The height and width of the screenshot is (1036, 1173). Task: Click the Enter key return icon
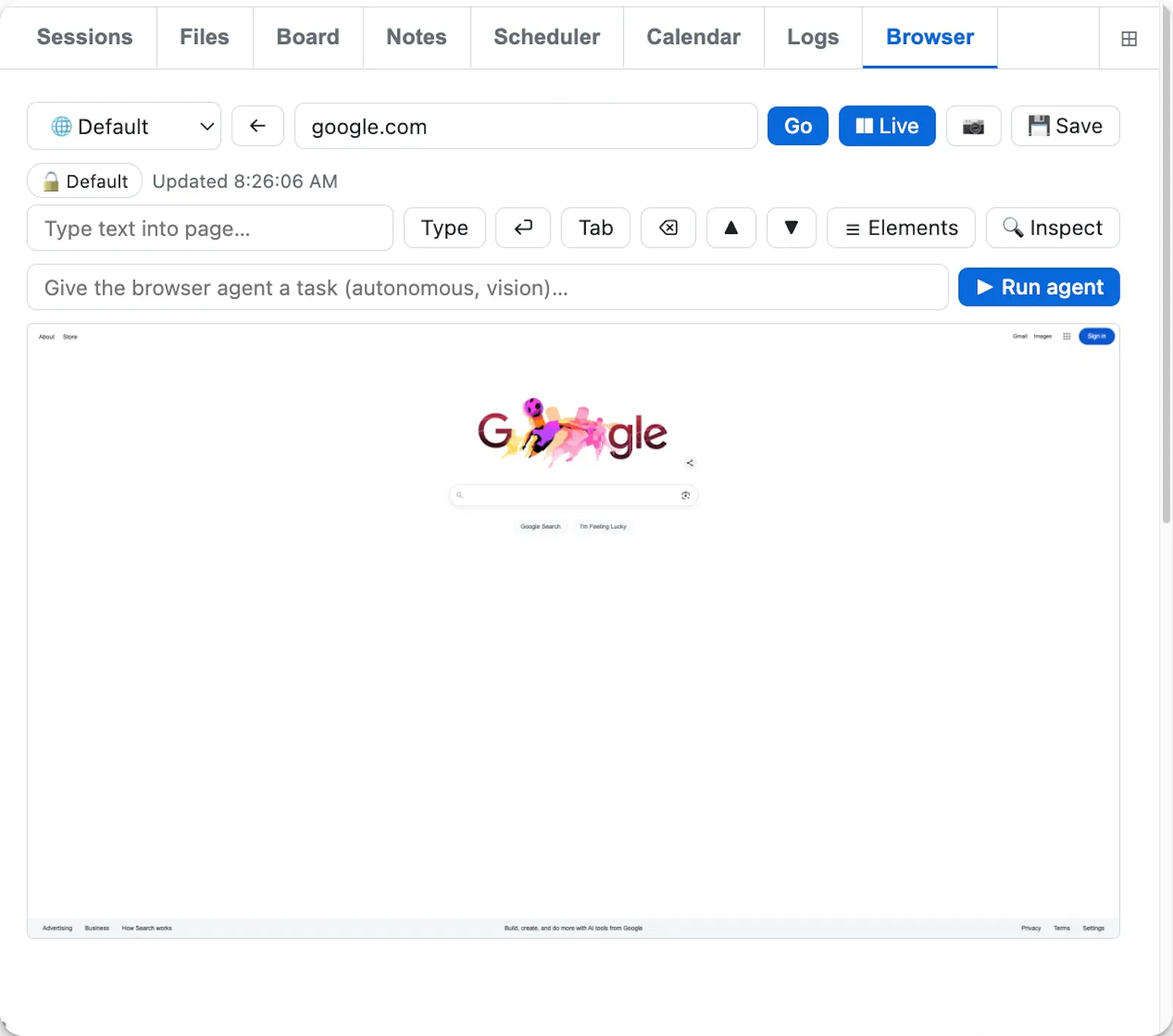point(523,228)
